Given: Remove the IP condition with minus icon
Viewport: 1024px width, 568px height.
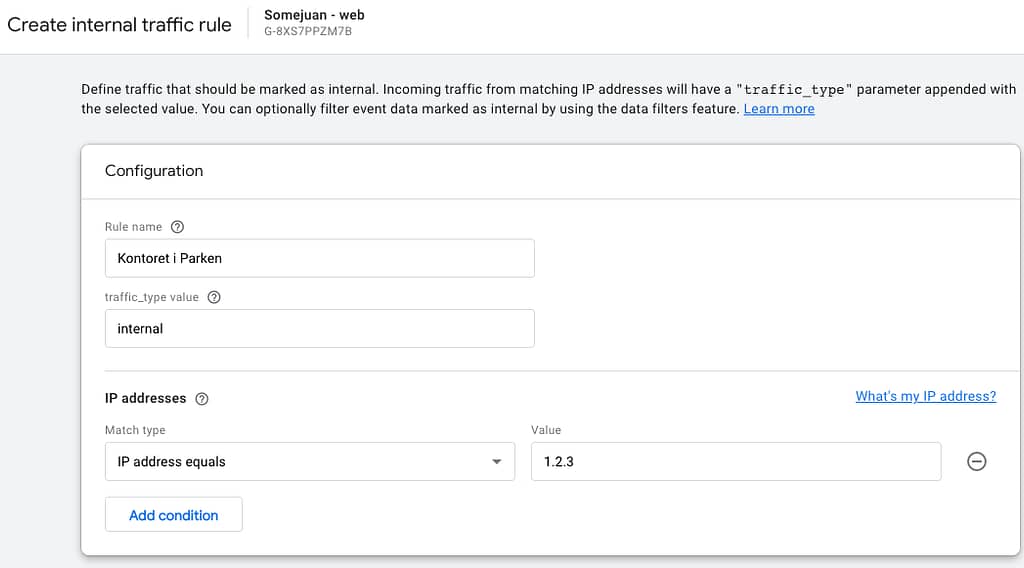Looking at the screenshot, I should (976, 462).
